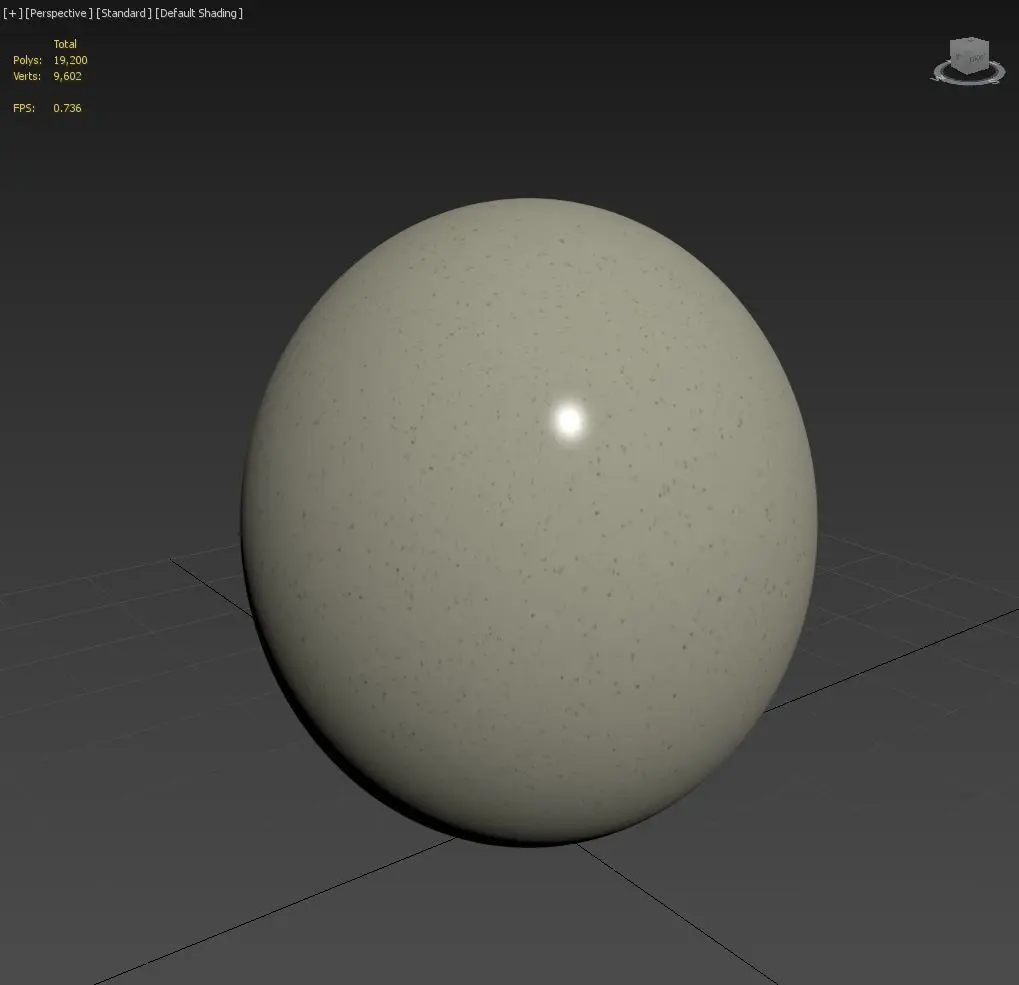
Task: Click the Verts: statistics label
Action: click(27, 76)
